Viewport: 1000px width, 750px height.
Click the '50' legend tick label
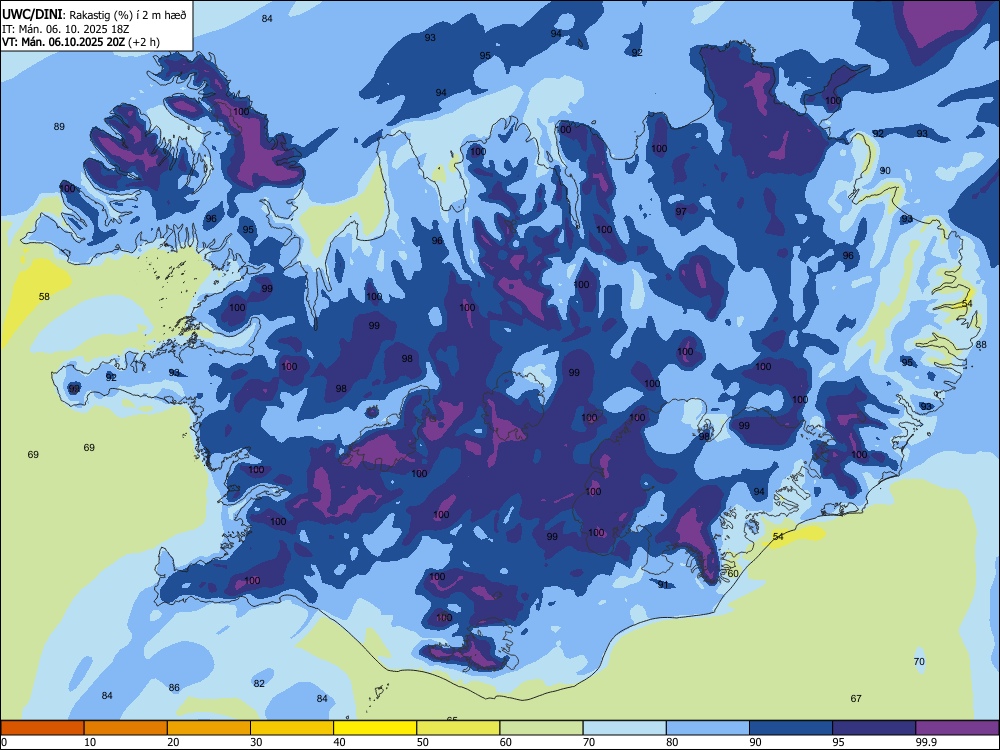click(x=423, y=742)
